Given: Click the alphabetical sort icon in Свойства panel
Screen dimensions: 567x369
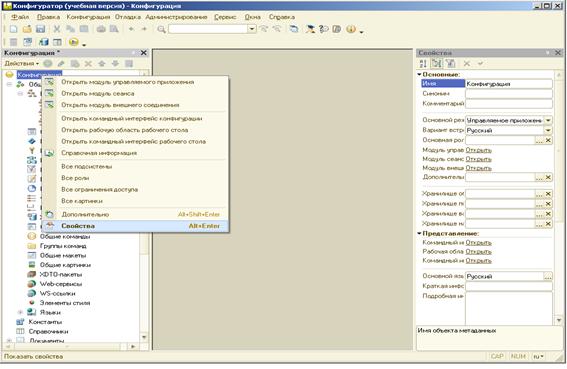Looking at the screenshot, I should pos(423,64).
